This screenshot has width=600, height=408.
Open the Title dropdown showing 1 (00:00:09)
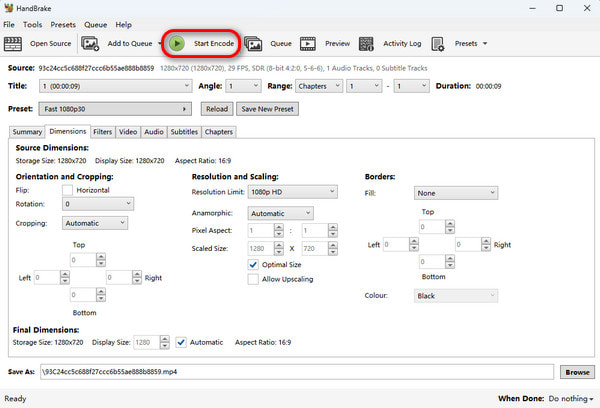115,86
